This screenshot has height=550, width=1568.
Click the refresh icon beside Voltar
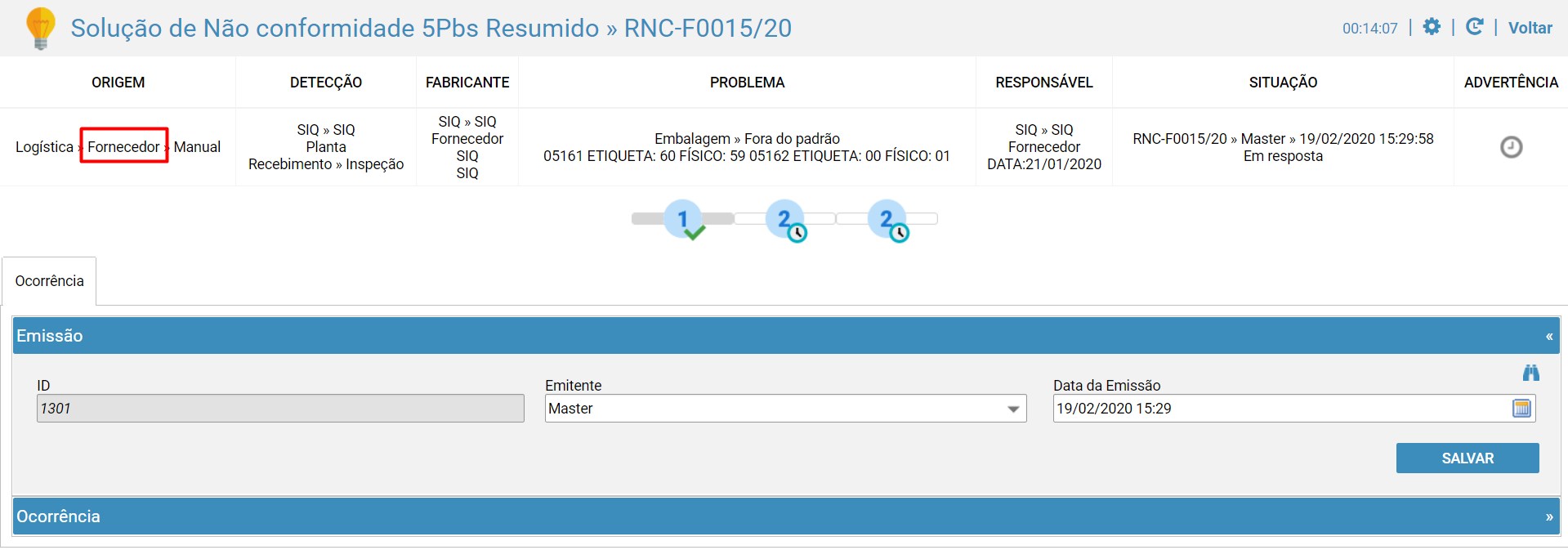tap(1474, 27)
